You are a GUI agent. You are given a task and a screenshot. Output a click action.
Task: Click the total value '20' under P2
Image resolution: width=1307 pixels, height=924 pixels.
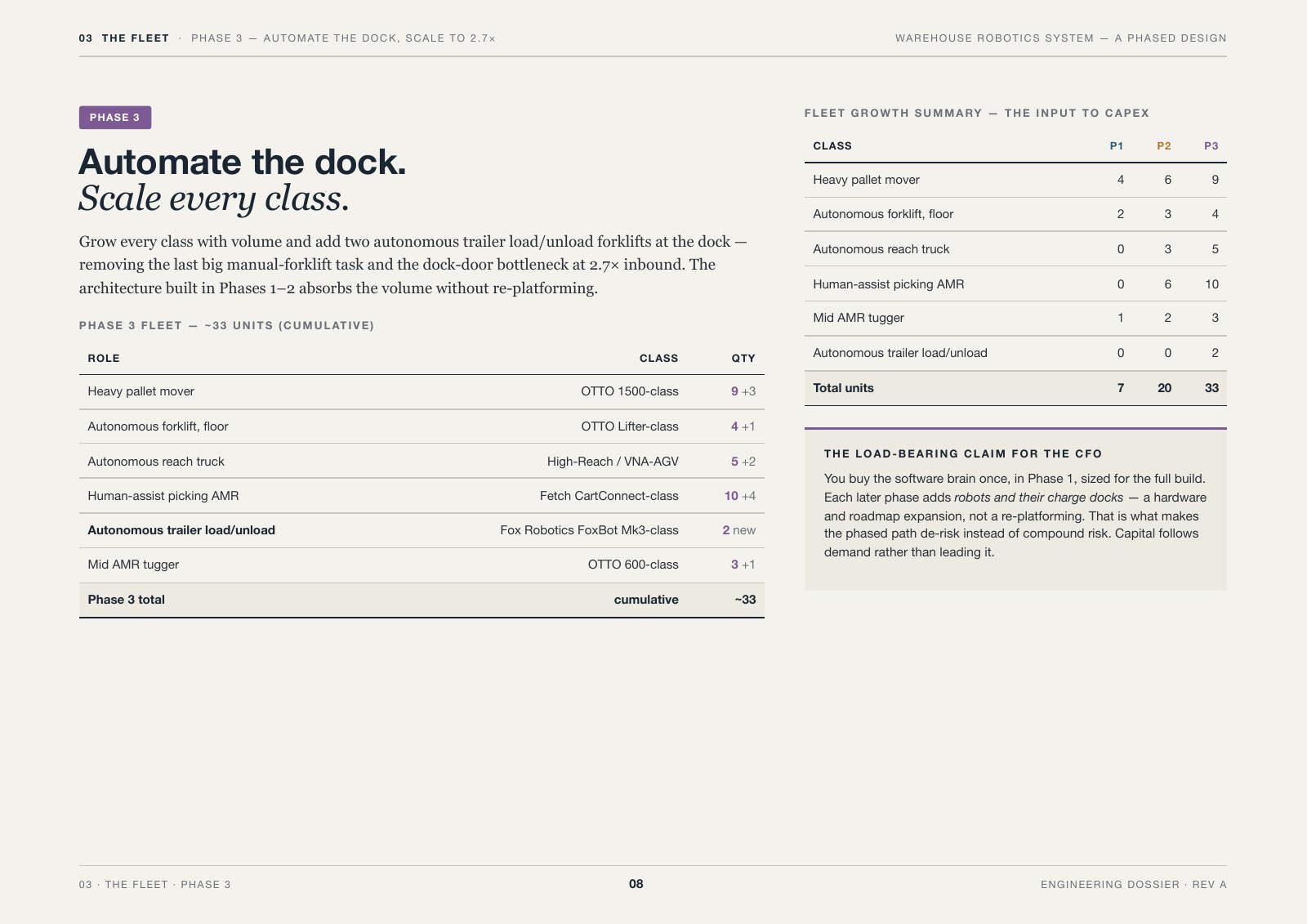click(x=1165, y=388)
